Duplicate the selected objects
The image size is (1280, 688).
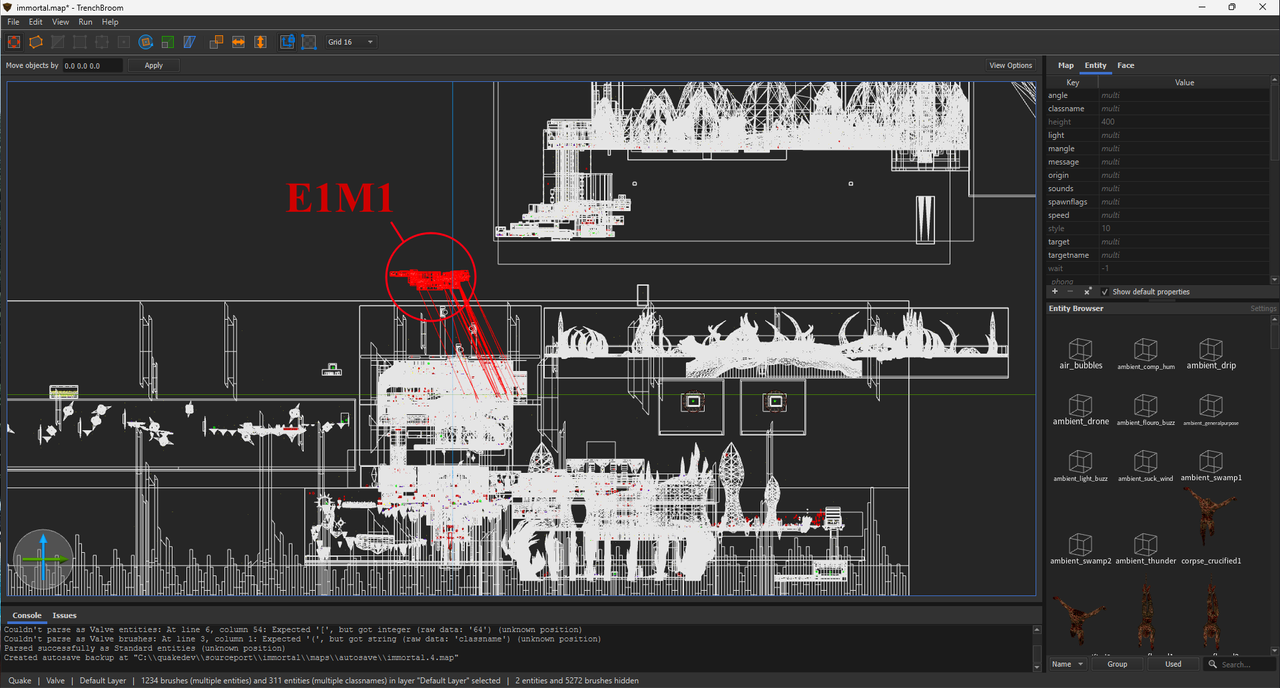216,42
